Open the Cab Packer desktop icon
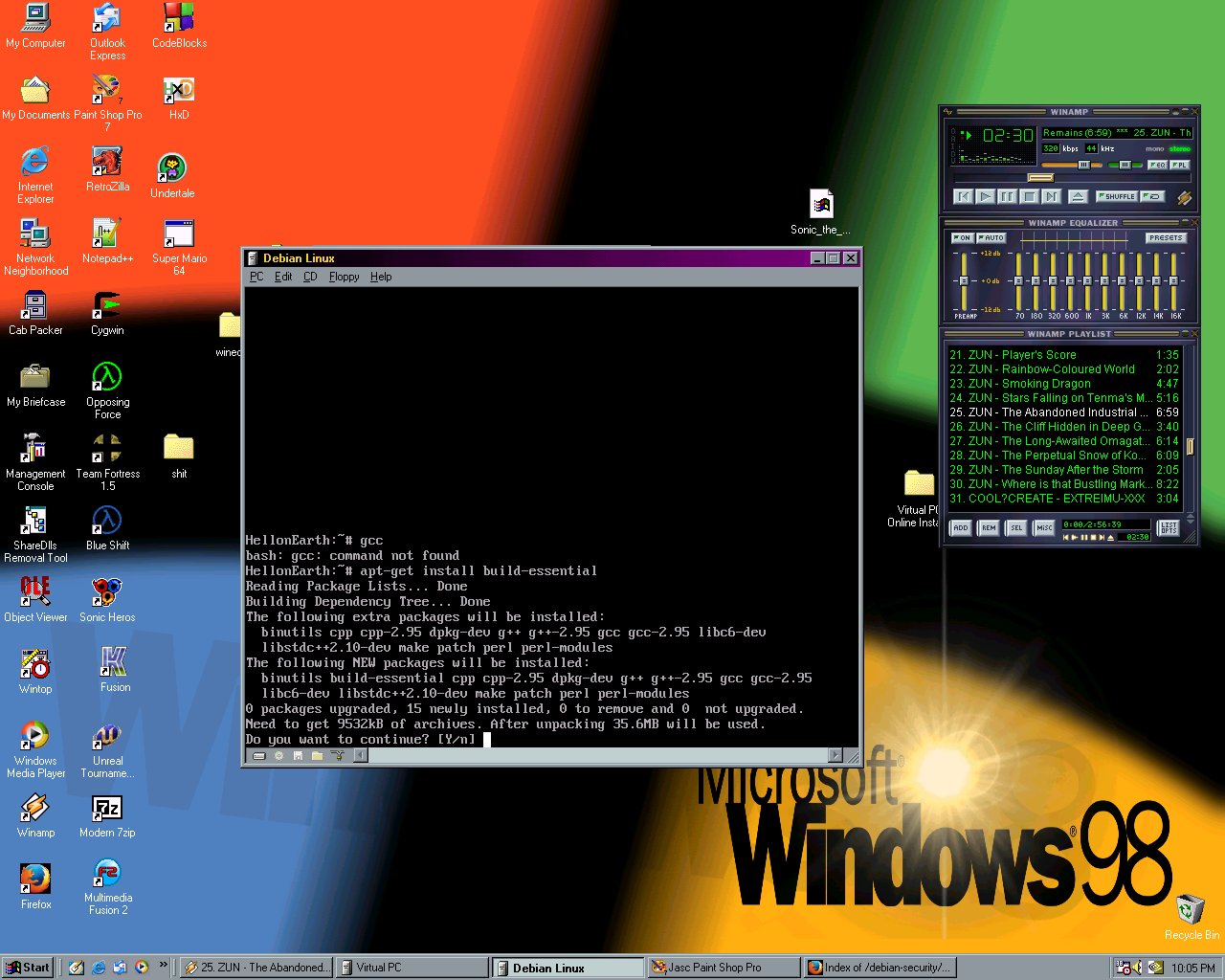This screenshot has width=1225, height=980. 35,313
